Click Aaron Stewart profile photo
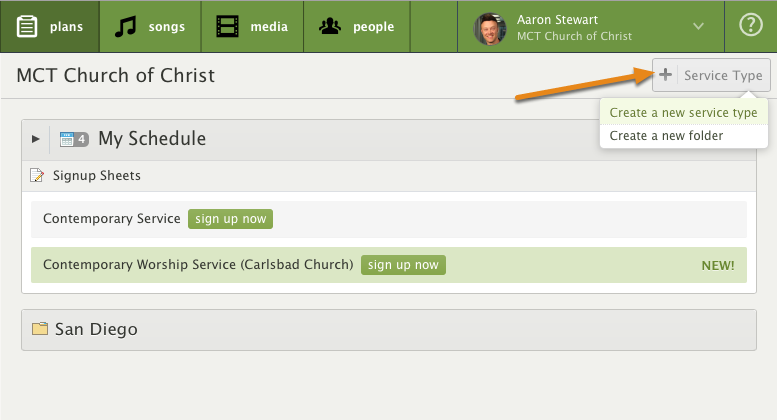The width and height of the screenshot is (777, 420). tap(490, 29)
